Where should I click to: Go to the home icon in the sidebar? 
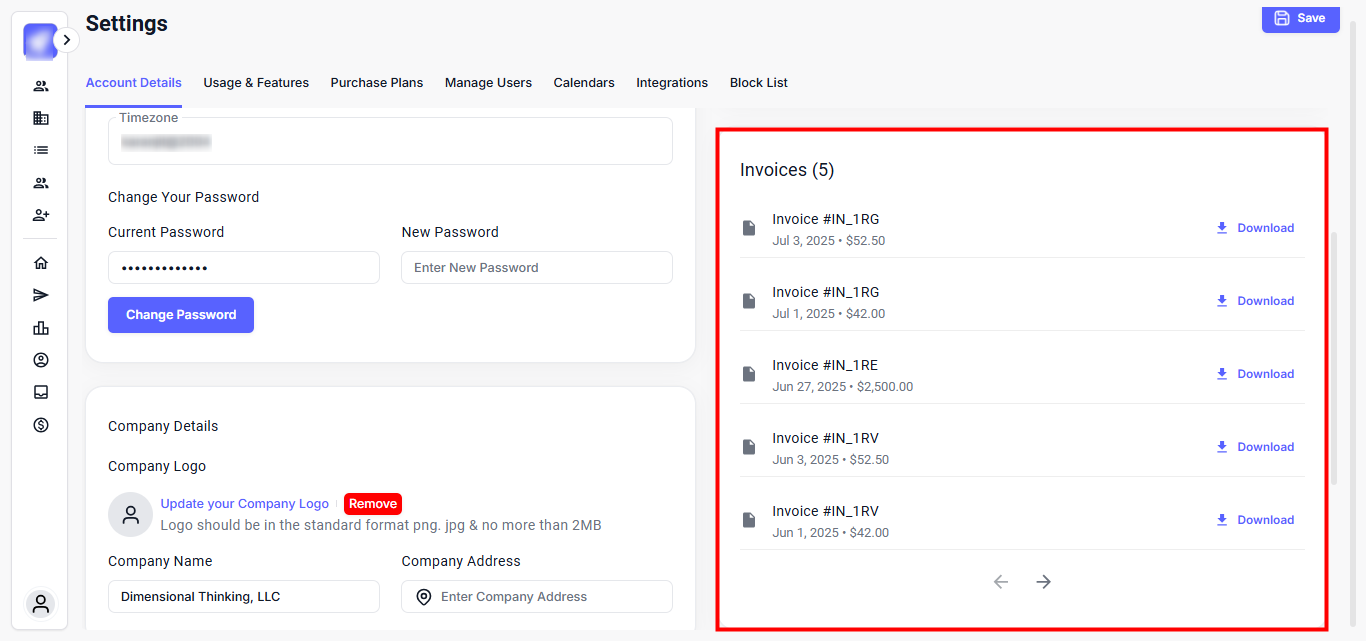pyautogui.click(x=41, y=263)
